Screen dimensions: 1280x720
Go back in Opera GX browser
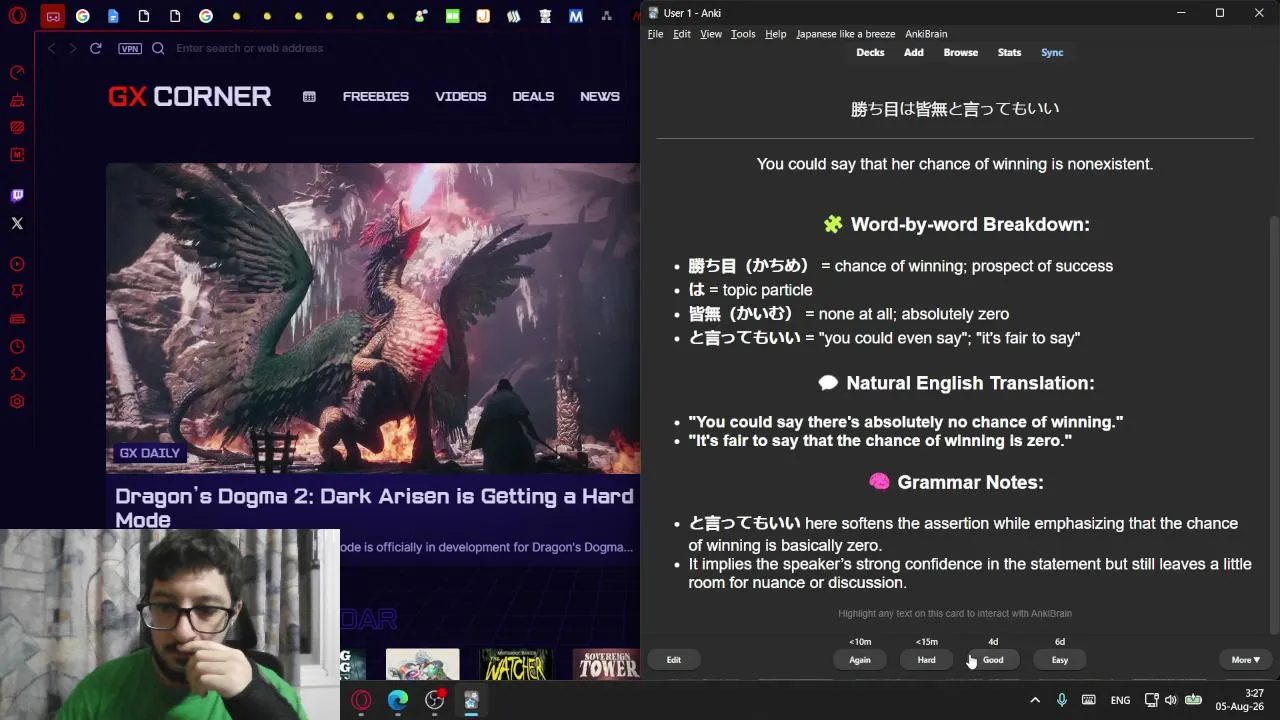(52, 48)
